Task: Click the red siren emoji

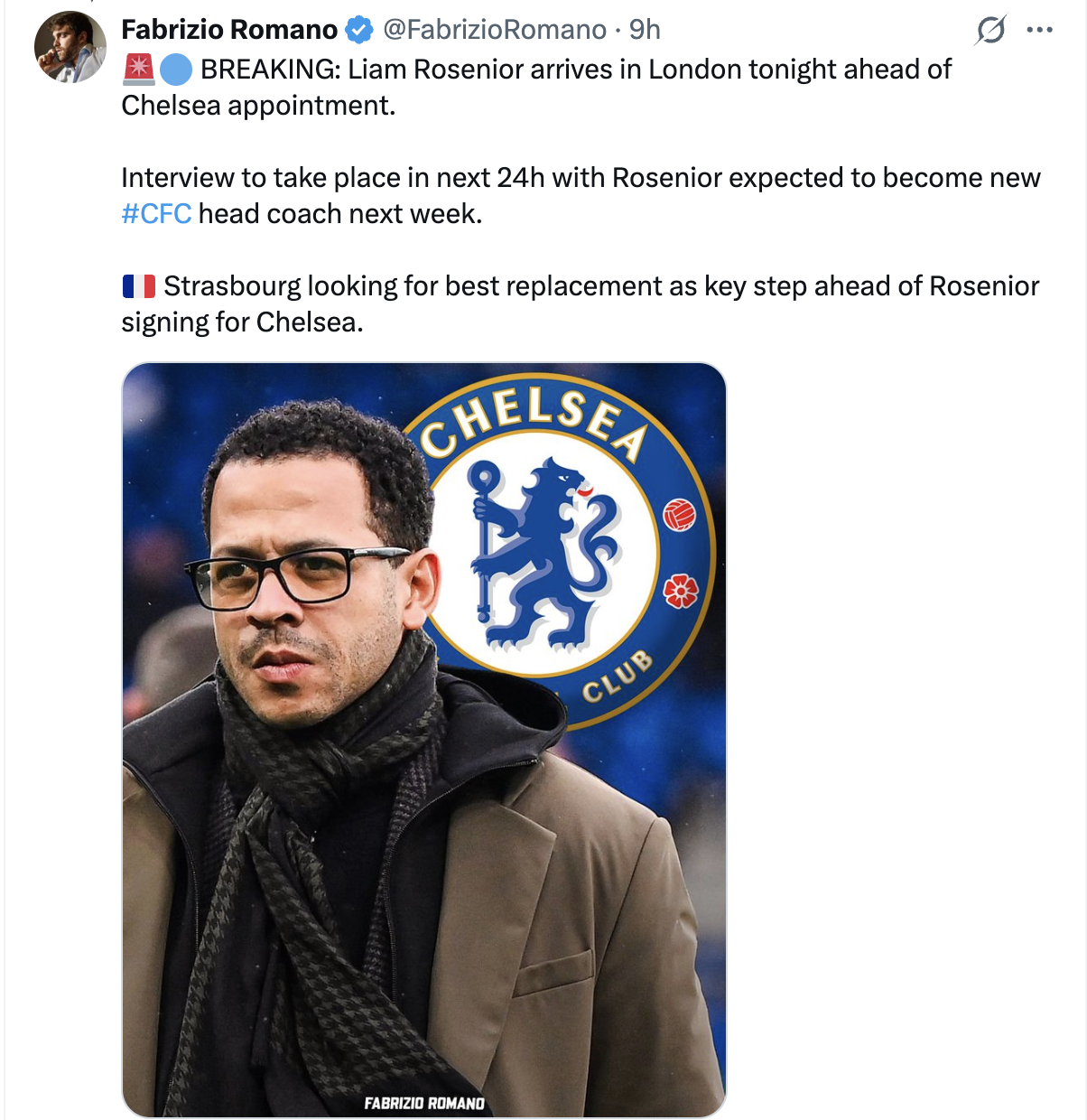Action: (x=139, y=70)
